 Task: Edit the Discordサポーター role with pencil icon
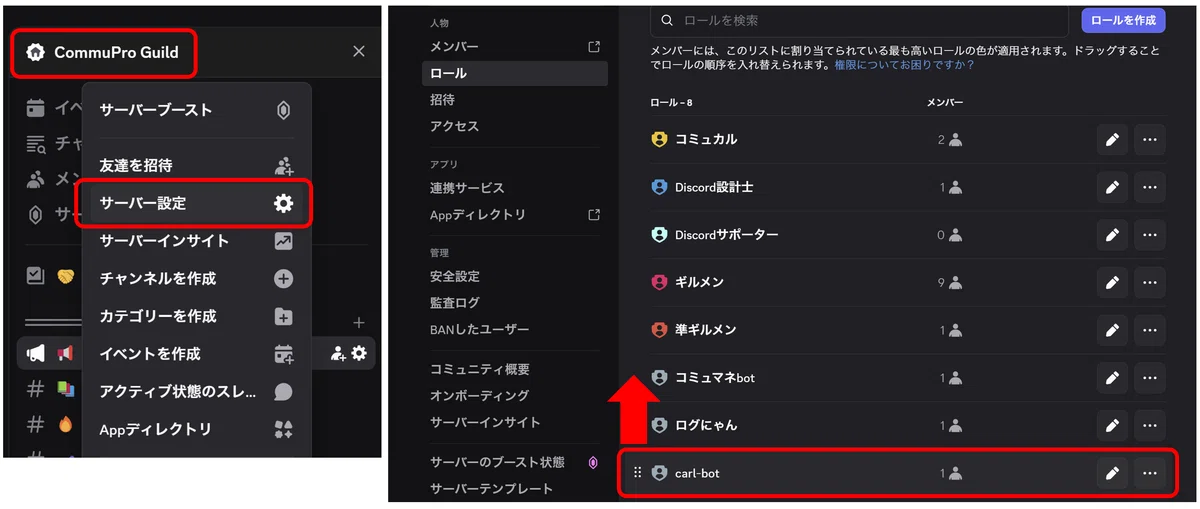(x=1111, y=235)
